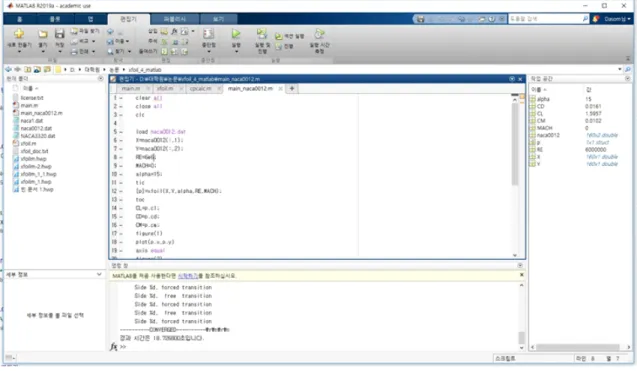Click the Run and Time icon

[x=319, y=34]
